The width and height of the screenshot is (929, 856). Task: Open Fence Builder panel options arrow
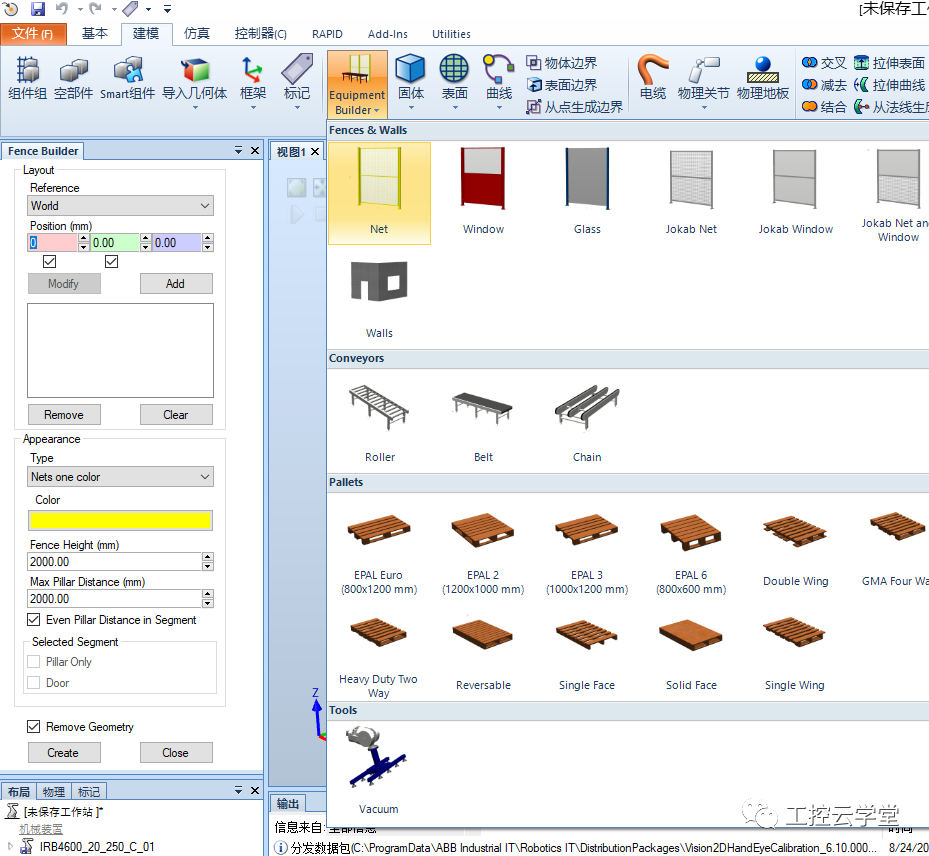click(x=238, y=150)
